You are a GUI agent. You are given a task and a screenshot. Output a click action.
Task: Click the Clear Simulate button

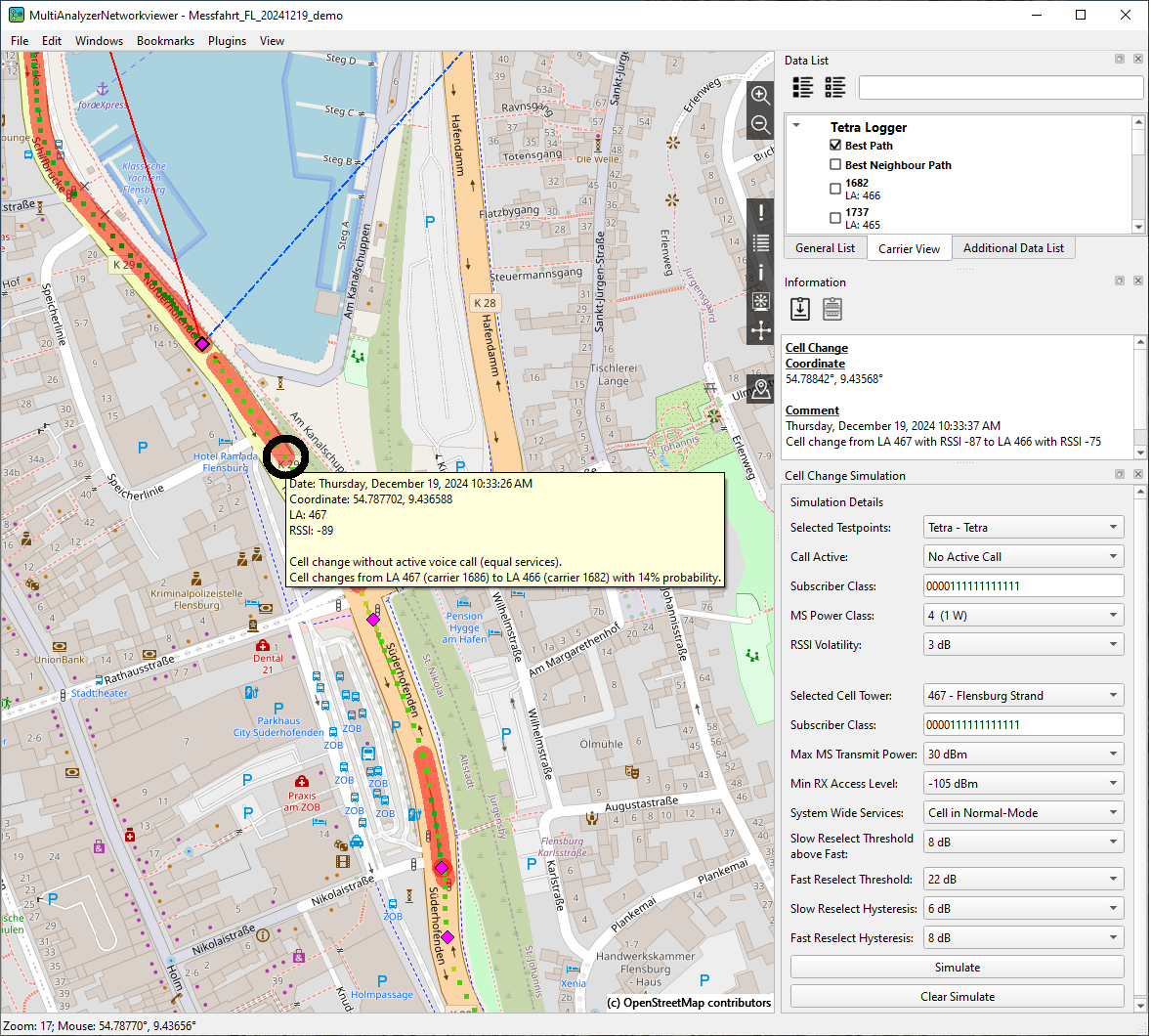coord(957,997)
